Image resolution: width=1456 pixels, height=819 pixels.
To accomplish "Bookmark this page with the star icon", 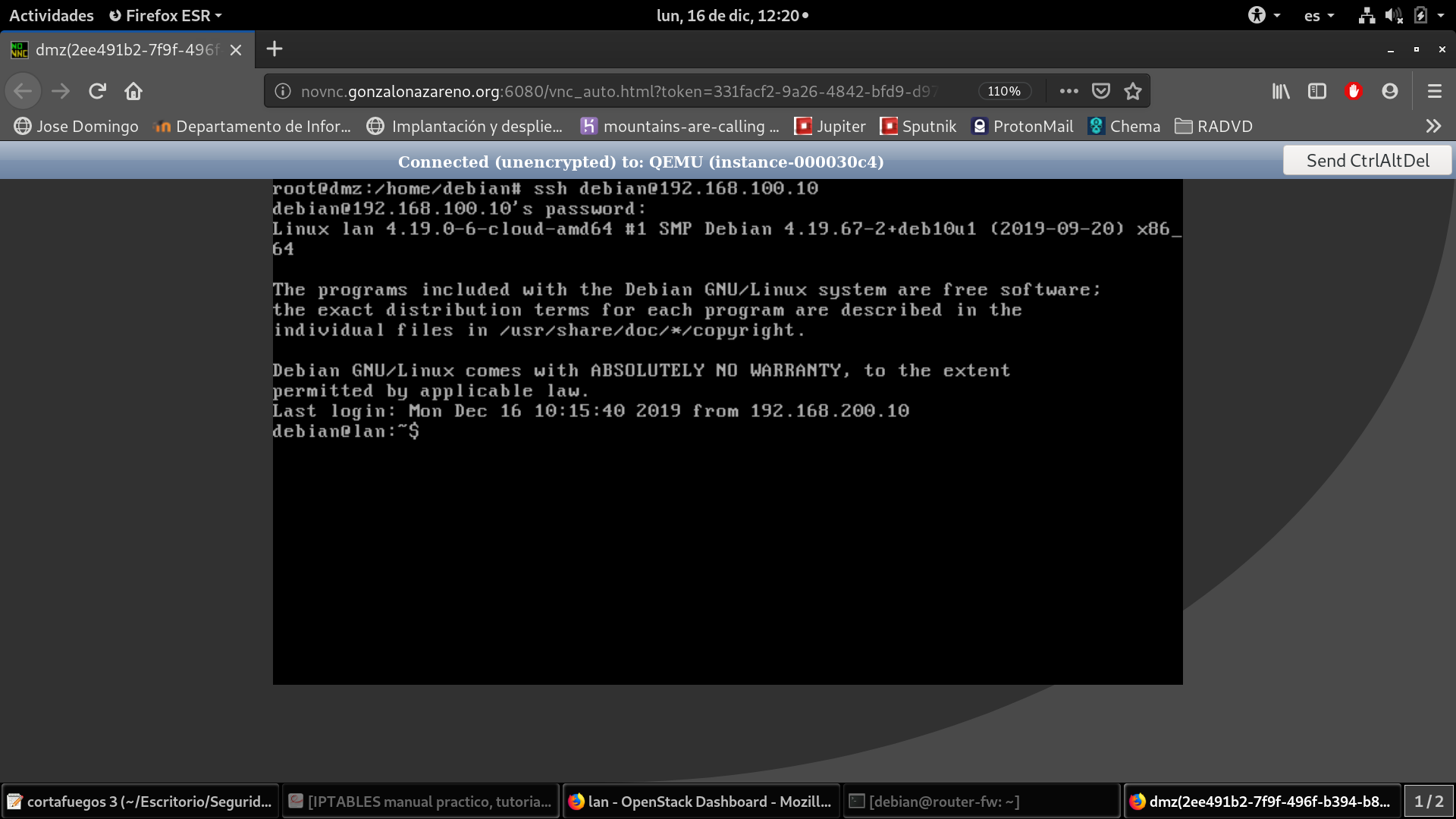I will click(x=1133, y=91).
